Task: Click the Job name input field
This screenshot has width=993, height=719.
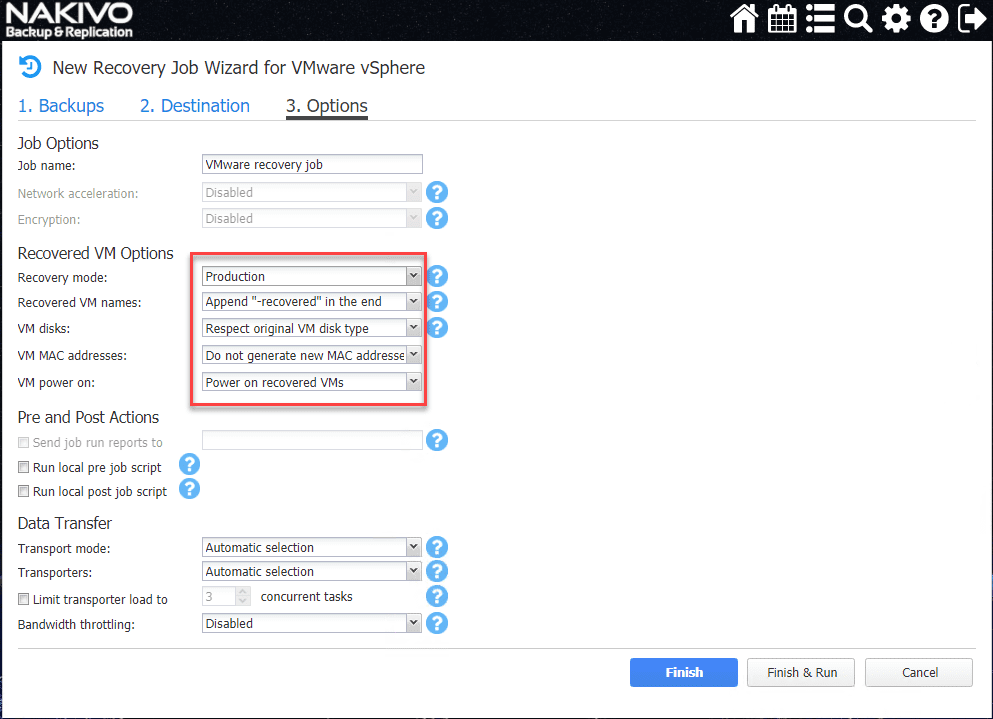Action: point(311,163)
